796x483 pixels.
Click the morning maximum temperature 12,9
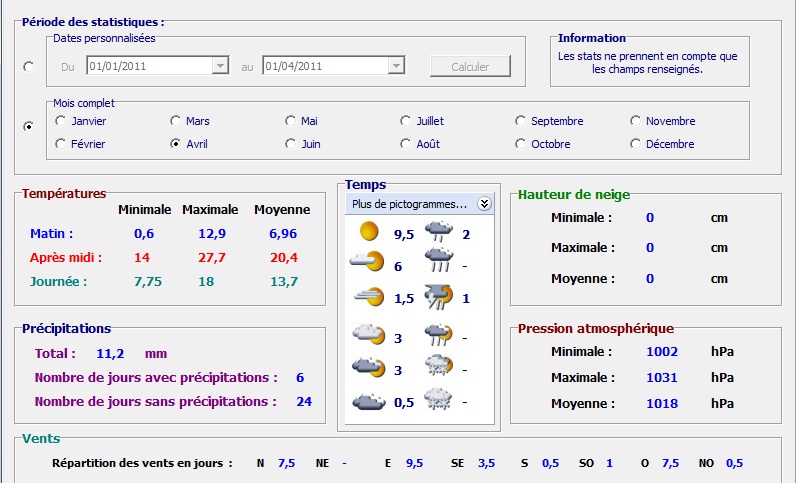point(212,234)
